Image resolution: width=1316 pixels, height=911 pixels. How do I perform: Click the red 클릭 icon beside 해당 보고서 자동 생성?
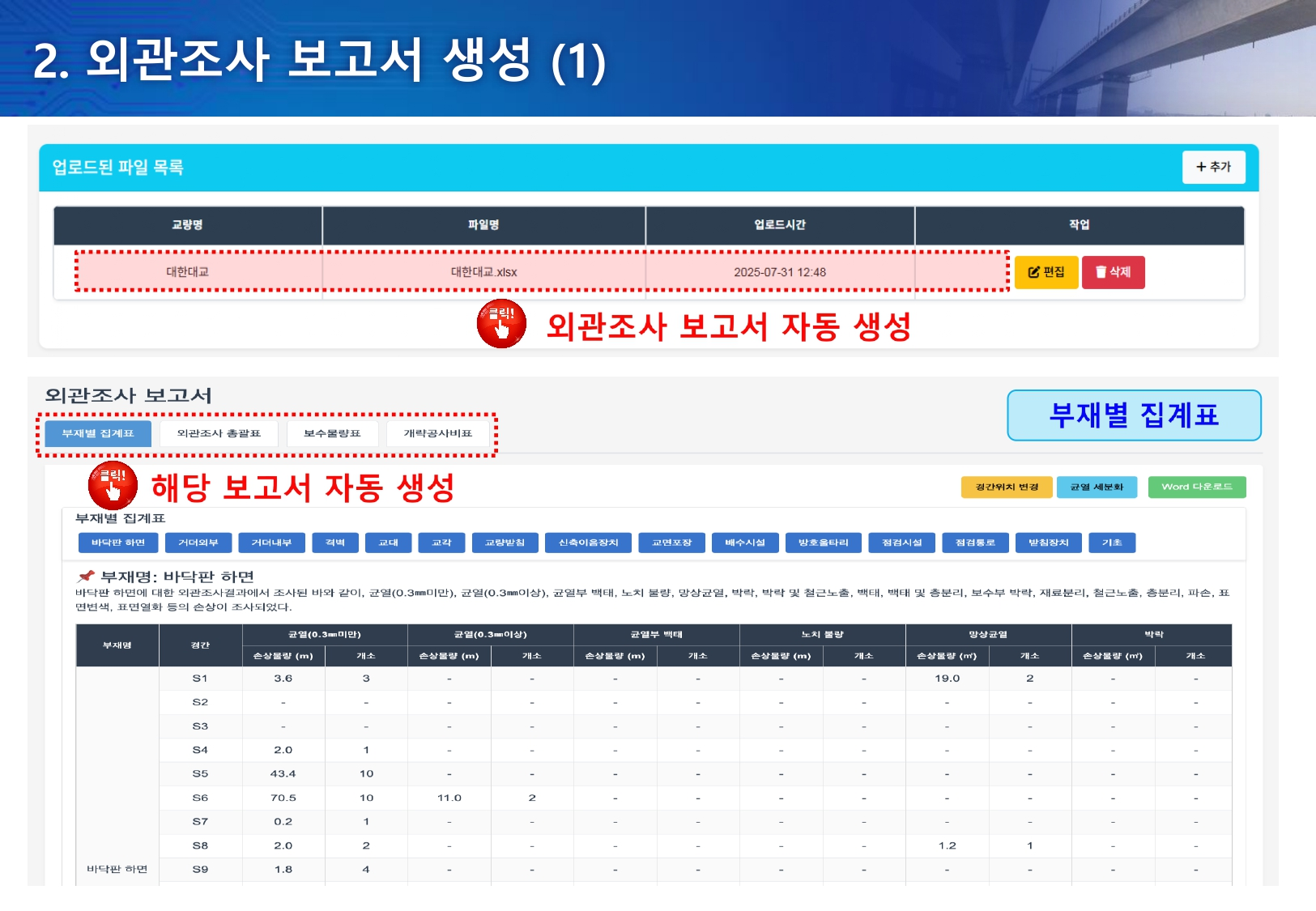(x=113, y=485)
